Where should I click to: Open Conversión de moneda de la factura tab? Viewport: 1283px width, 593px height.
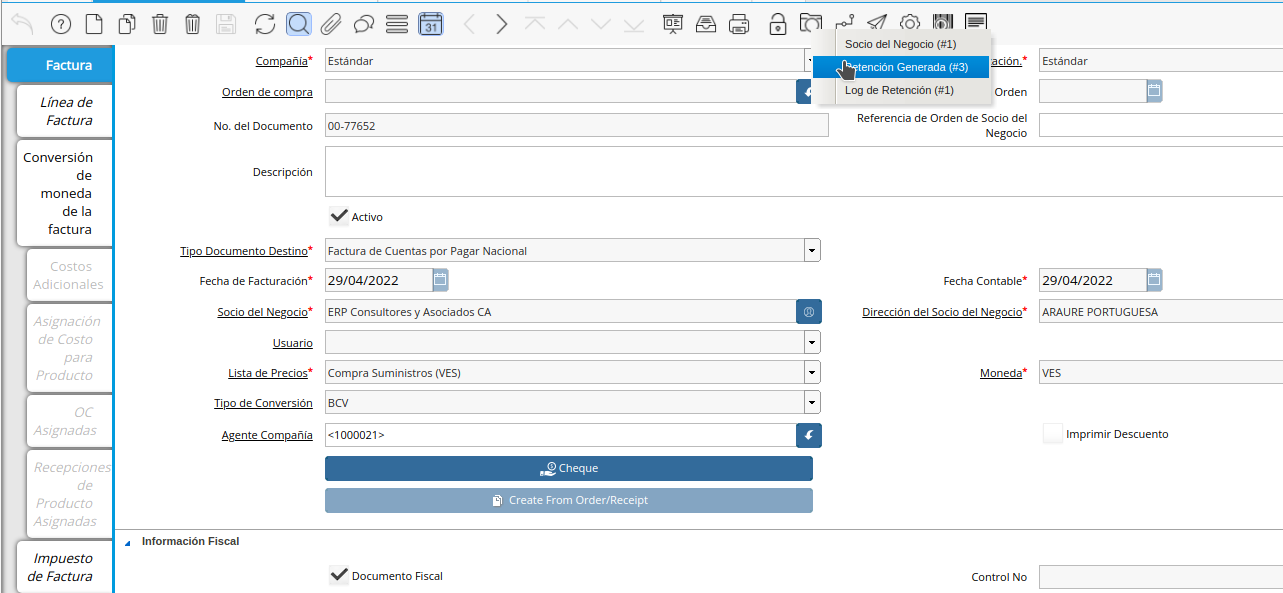65,193
